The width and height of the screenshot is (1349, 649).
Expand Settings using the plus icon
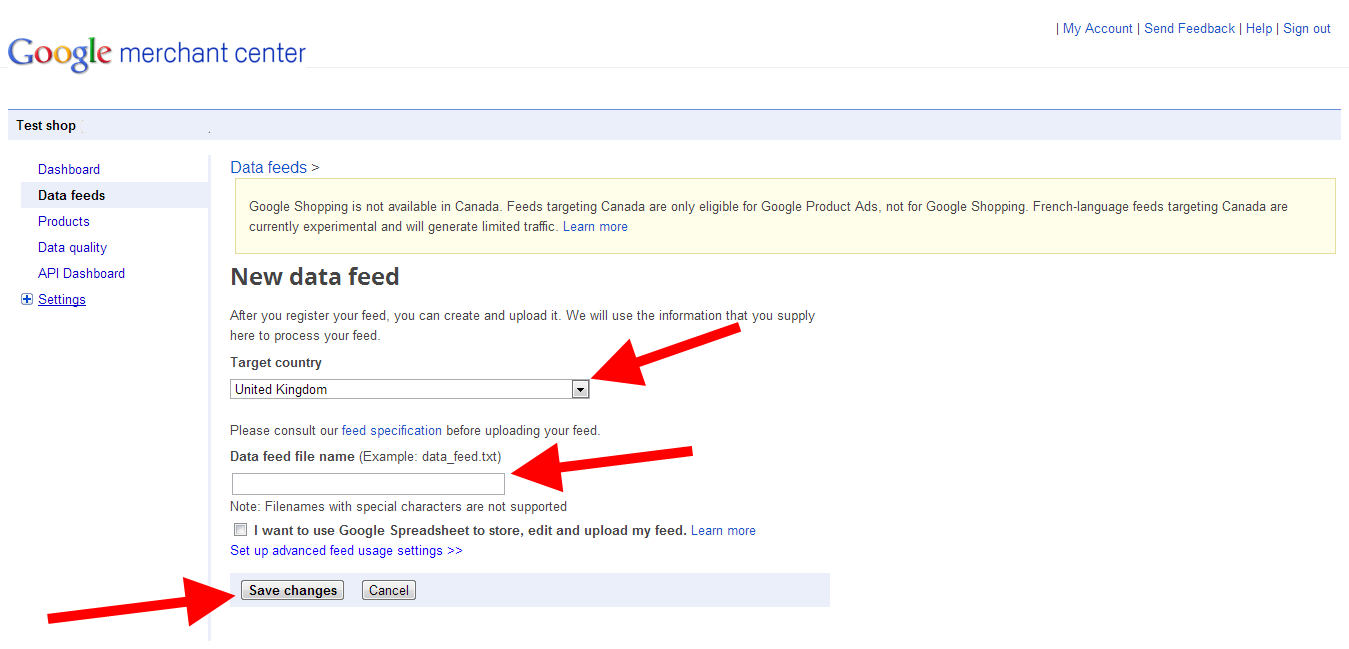pos(27,299)
